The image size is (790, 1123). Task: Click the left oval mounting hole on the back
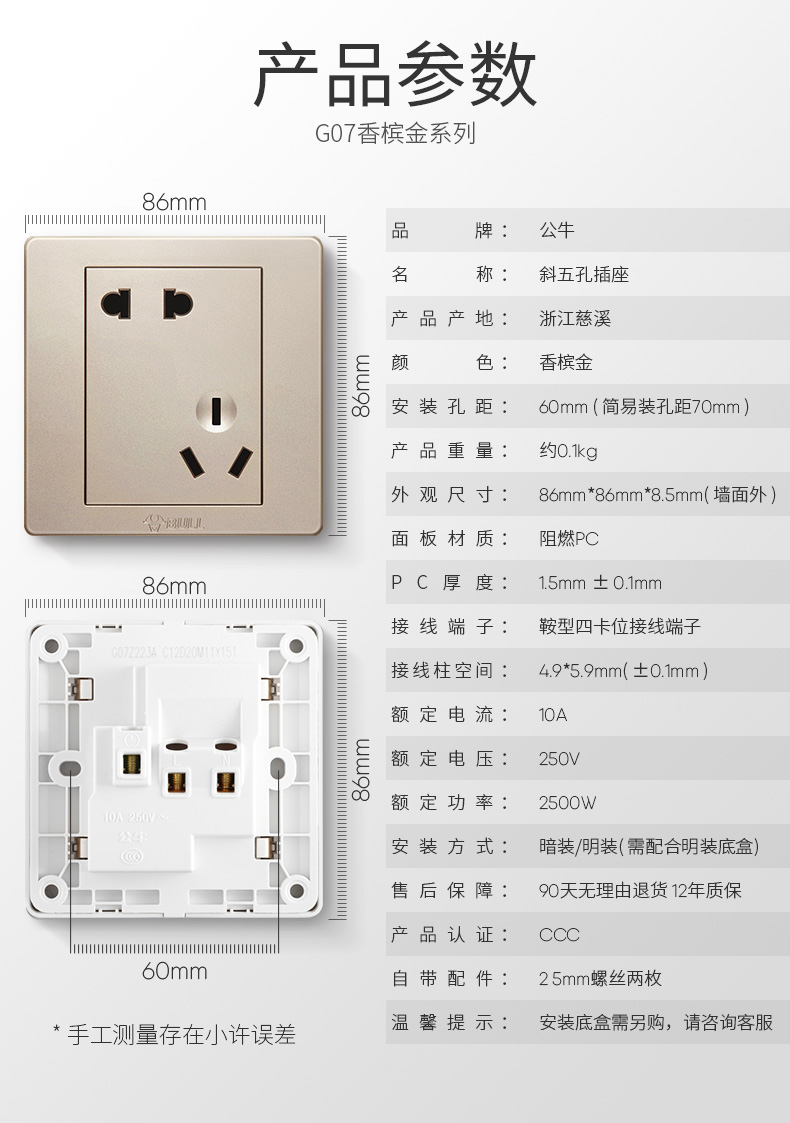click(x=69, y=769)
